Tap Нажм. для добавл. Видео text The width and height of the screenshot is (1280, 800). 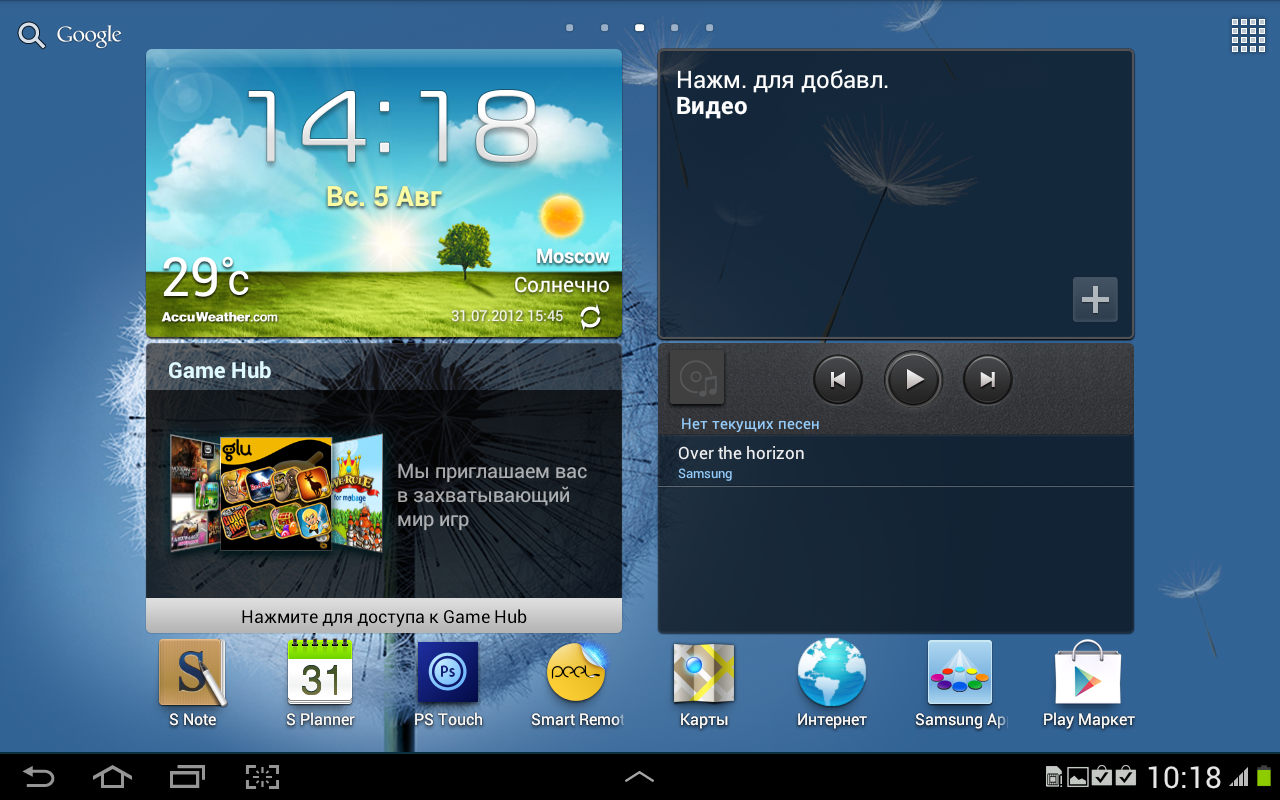click(782, 93)
